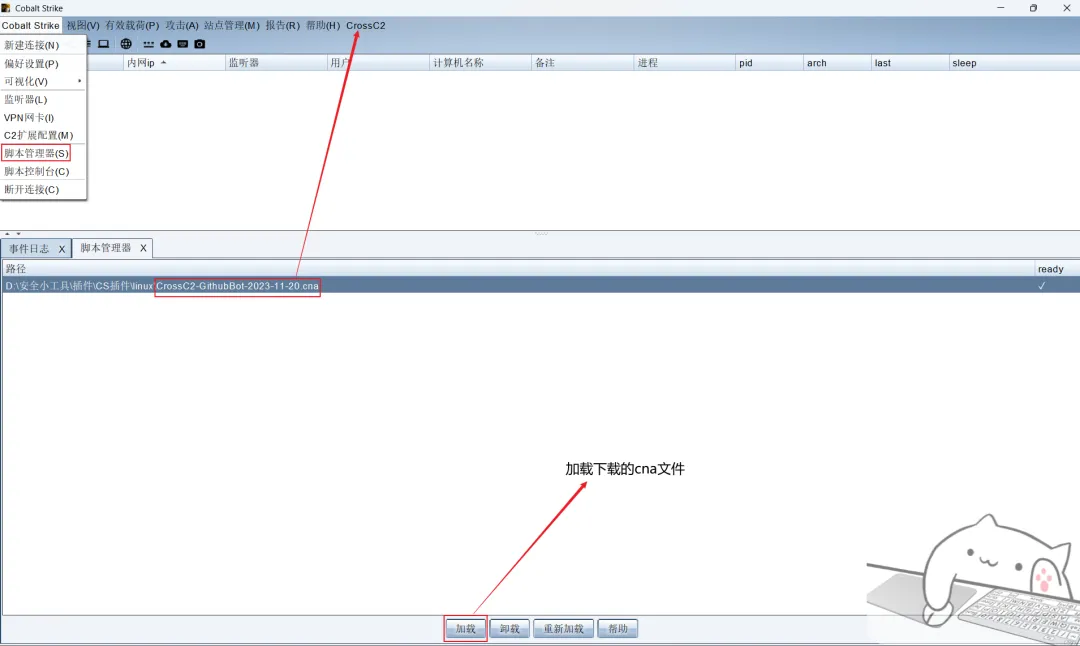Sort by 内网ip column header
Image resolution: width=1080 pixels, height=646 pixels.
point(174,63)
